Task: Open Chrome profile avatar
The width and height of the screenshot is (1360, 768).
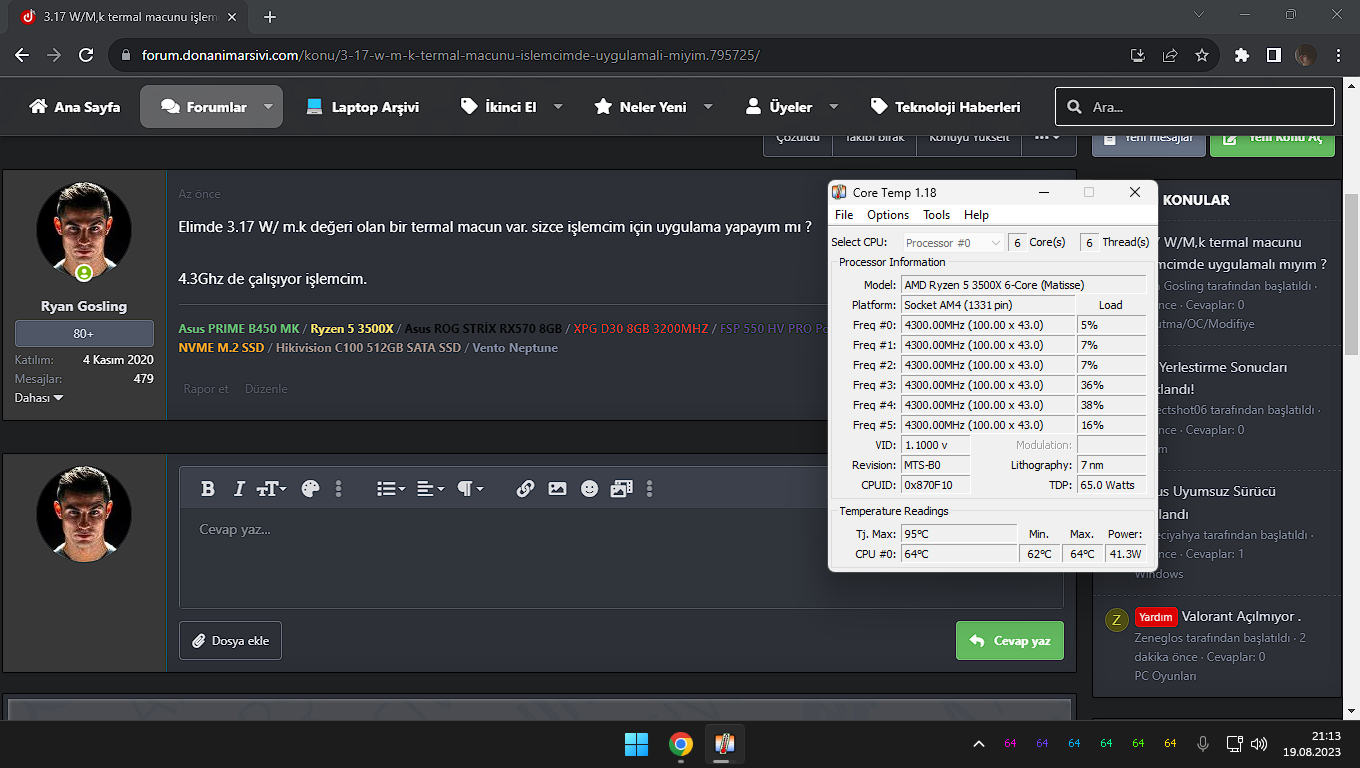Action: pos(1305,55)
